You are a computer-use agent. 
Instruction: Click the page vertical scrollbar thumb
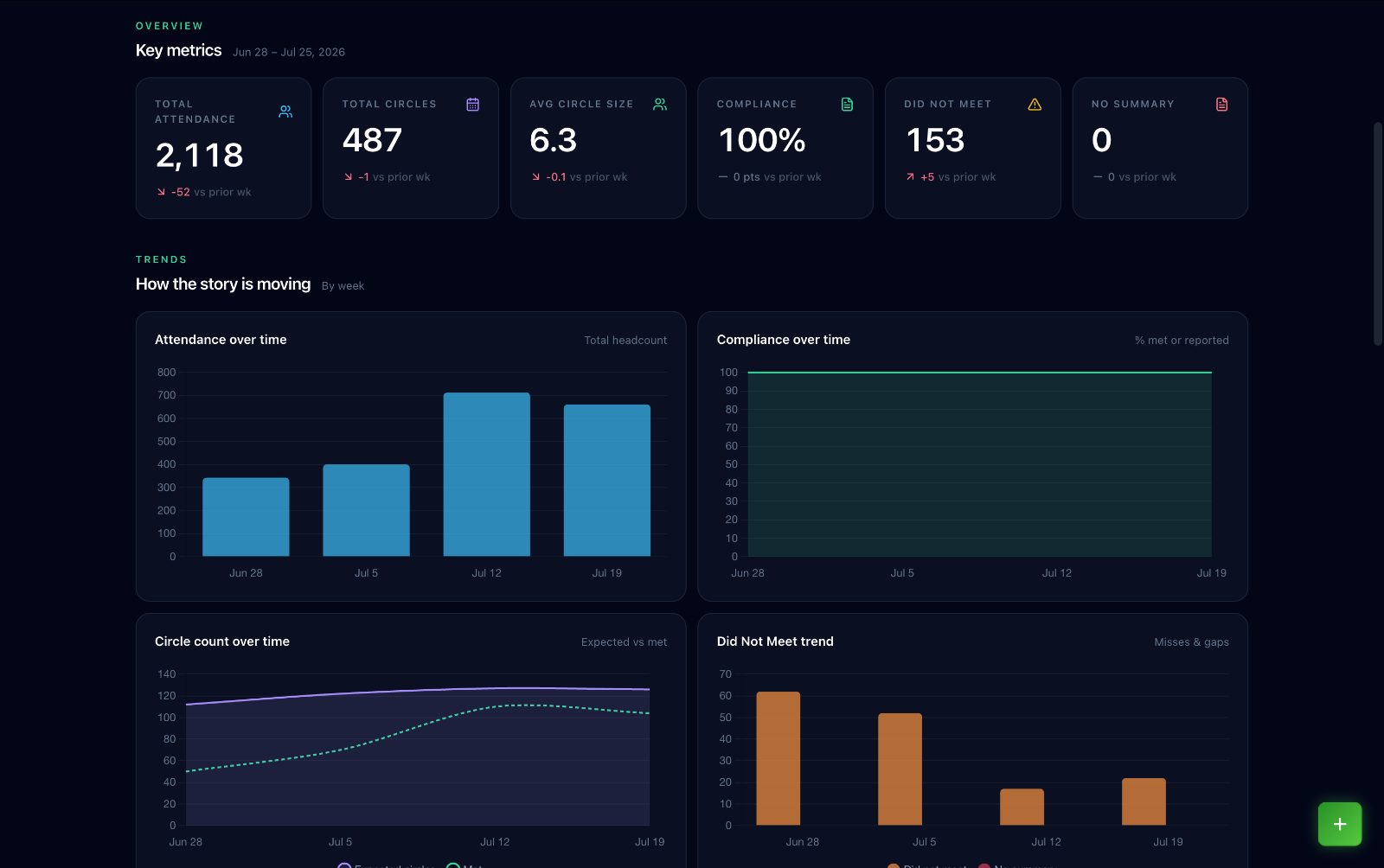(x=1378, y=233)
